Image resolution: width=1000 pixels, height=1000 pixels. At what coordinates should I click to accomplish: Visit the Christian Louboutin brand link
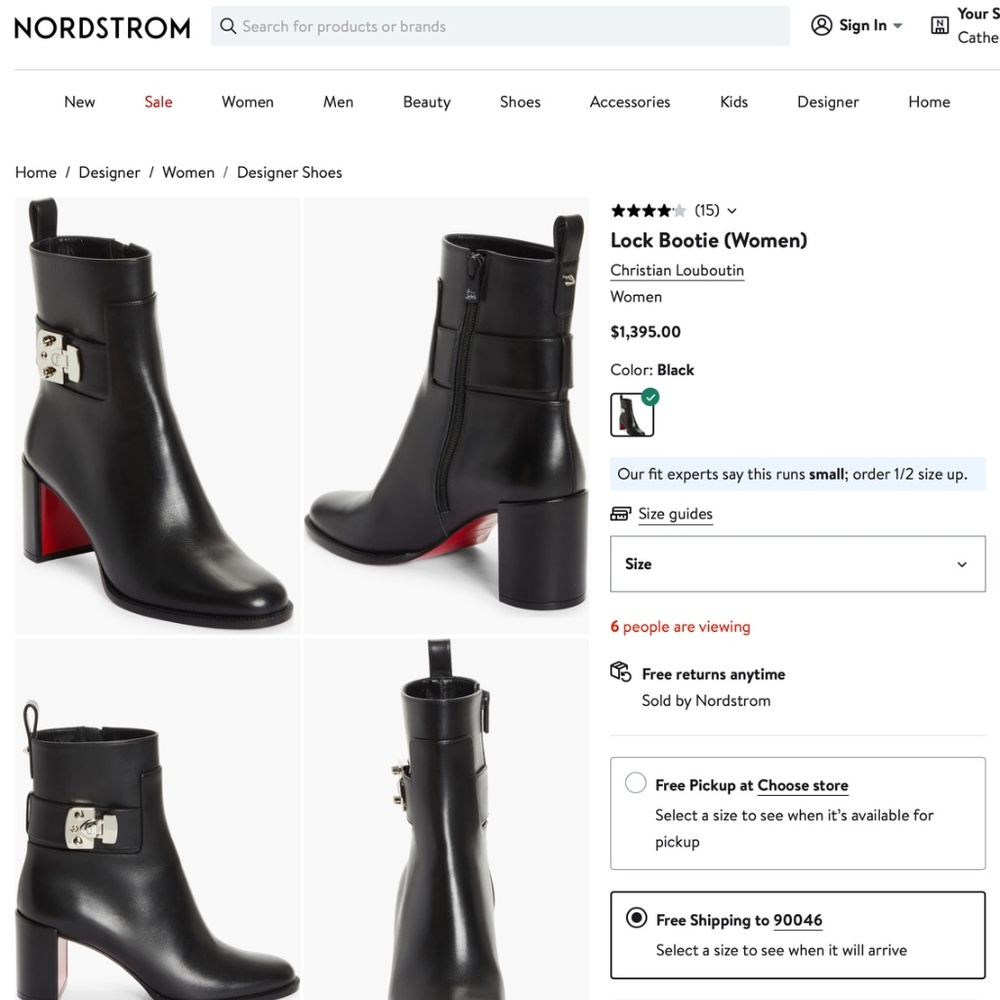(x=677, y=270)
